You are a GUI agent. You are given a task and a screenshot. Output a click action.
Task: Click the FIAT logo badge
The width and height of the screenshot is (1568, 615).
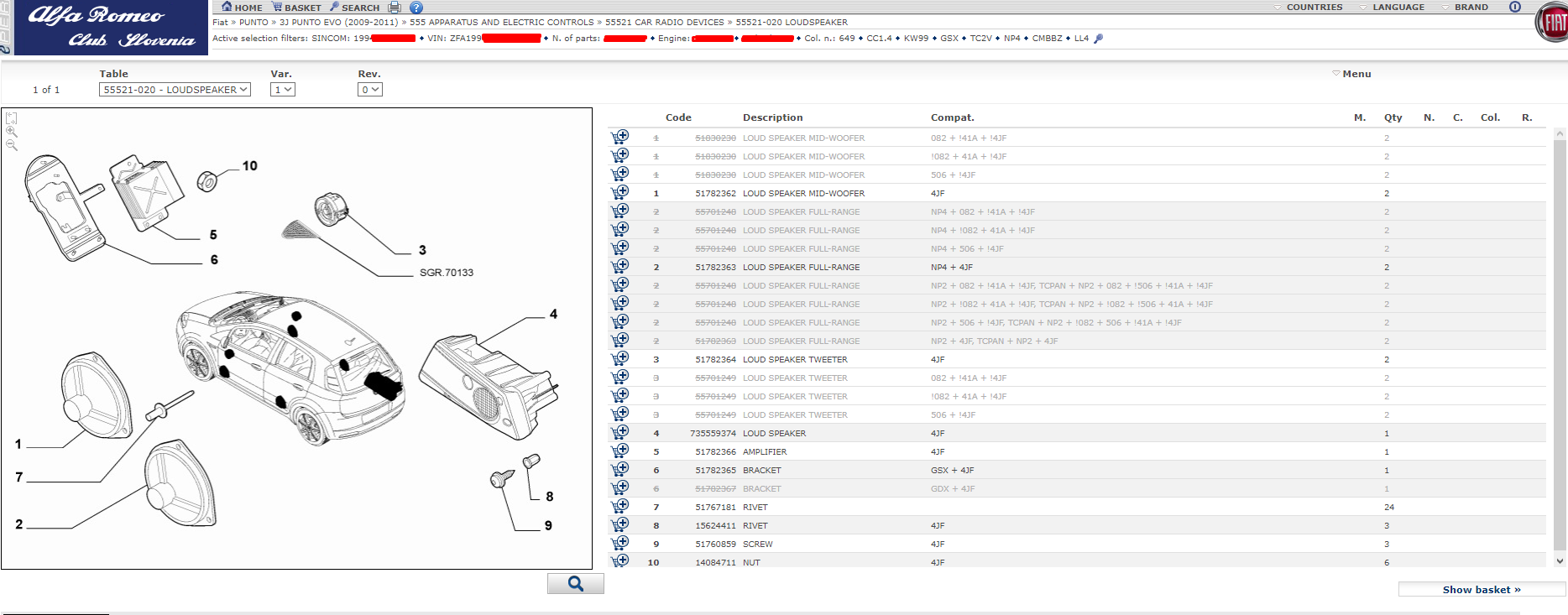[x=1552, y=23]
